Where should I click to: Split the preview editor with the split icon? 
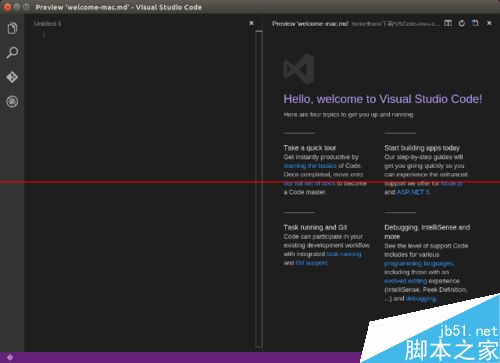pyautogui.click(x=448, y=23)
